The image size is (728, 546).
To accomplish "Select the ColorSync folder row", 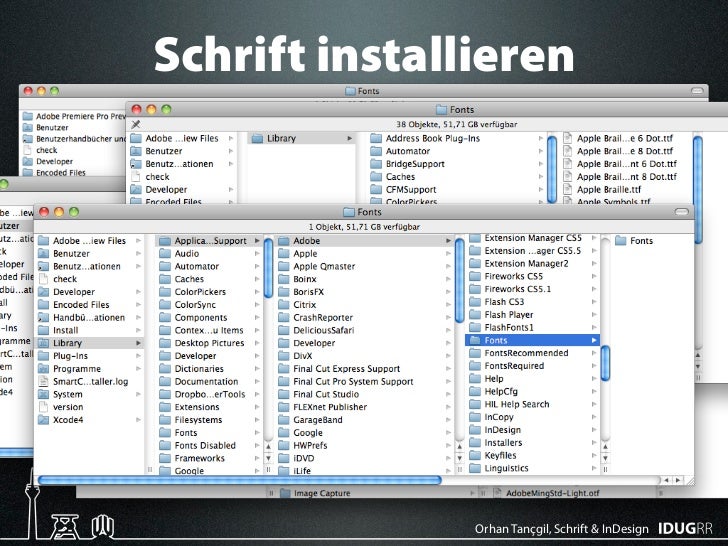I will click(209, 305).
